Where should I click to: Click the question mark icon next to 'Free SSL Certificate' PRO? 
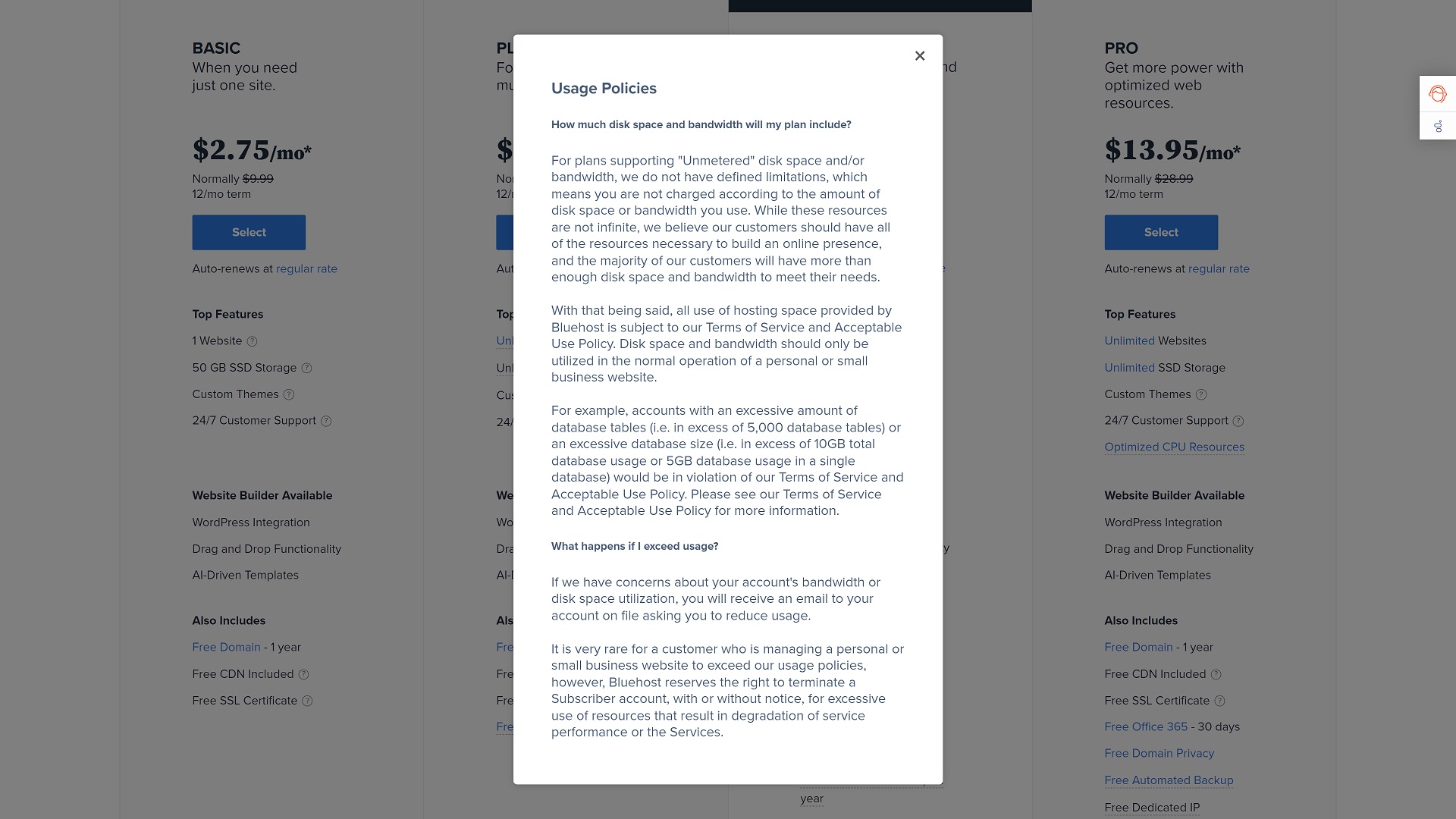(x=1220, y=700)
